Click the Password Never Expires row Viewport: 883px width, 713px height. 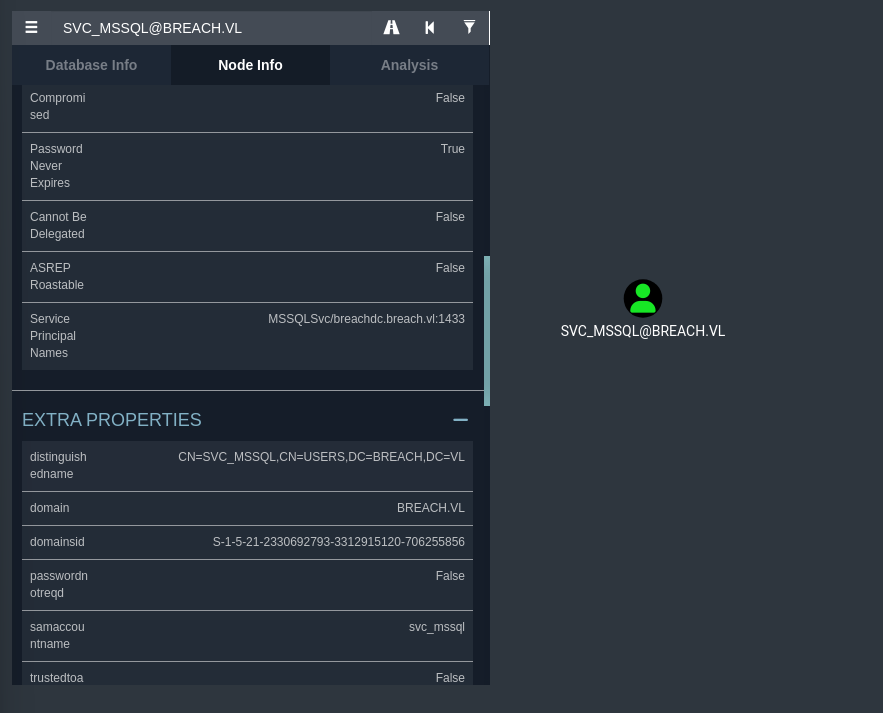247,166
